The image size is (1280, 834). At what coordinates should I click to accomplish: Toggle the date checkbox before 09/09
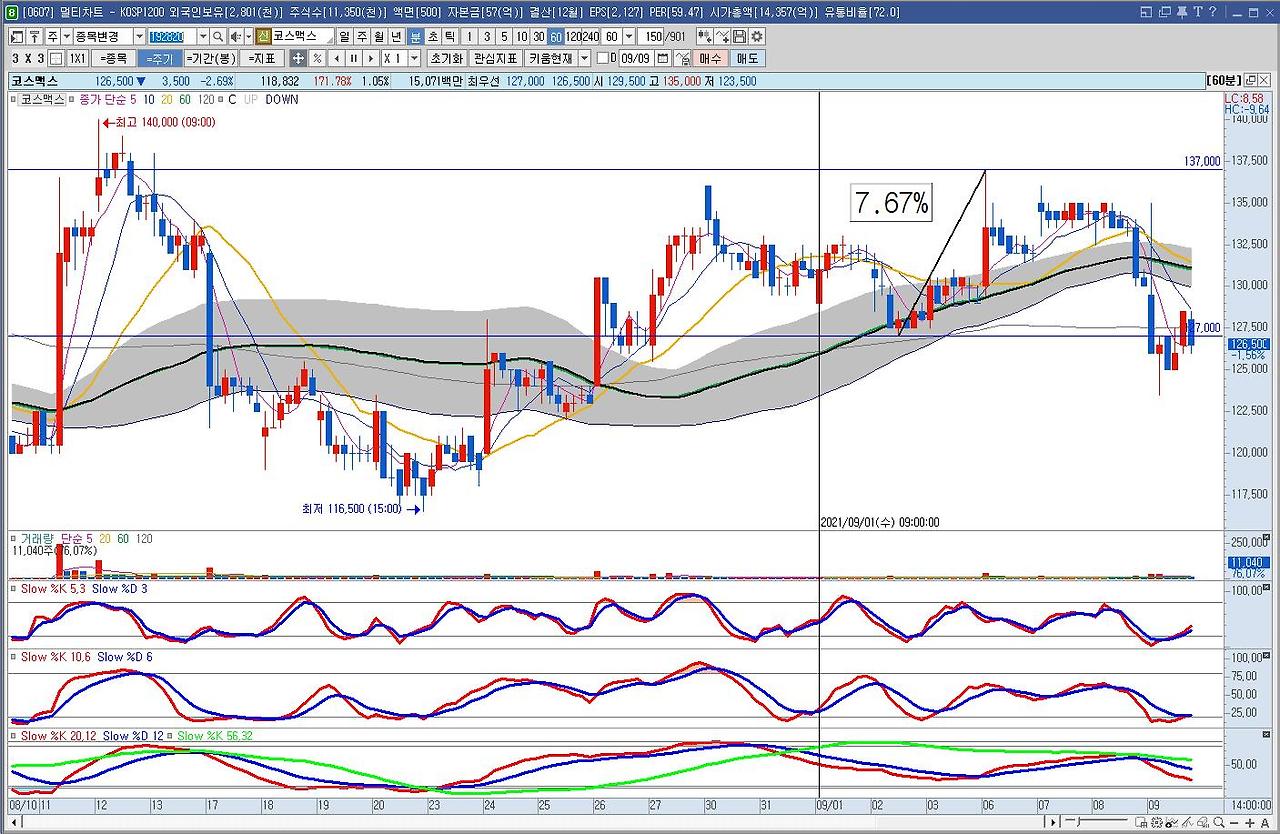[x=602, y=59]
